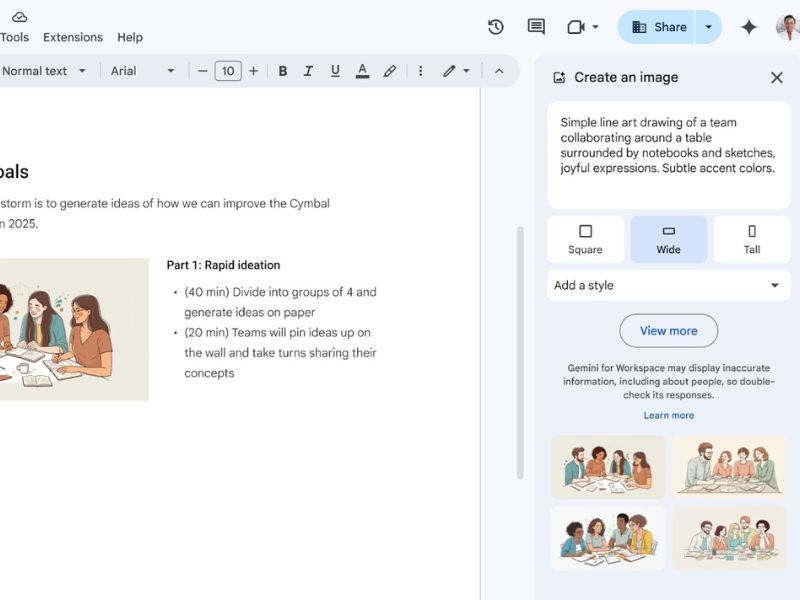This screenshot has width=800, height=600.
Task: Open the text color picker
Action: coord(362,71)
